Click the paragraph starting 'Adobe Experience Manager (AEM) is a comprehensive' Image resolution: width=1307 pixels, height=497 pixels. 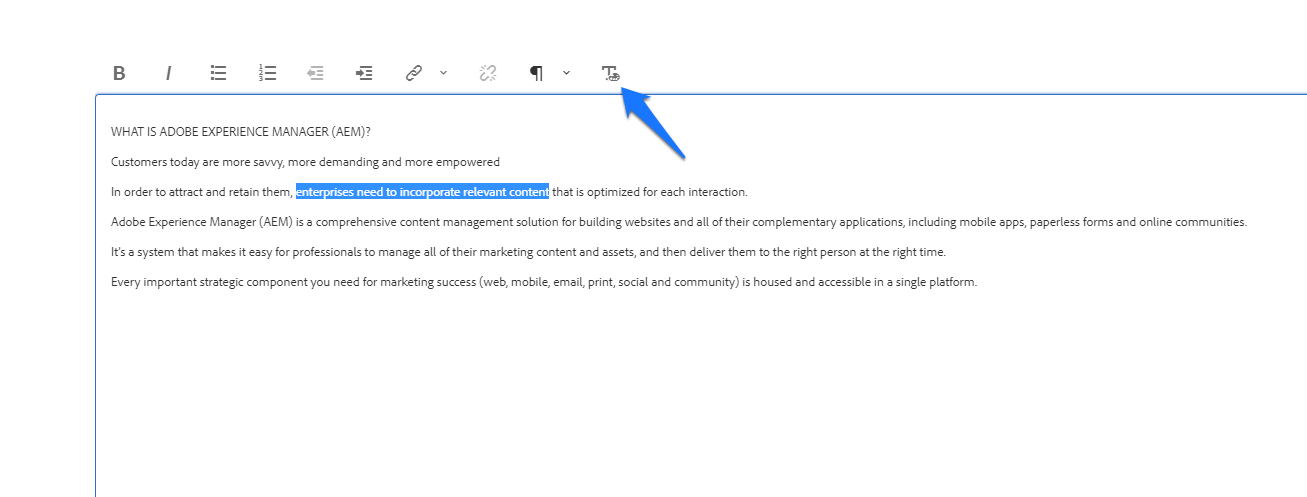[679, 222]
